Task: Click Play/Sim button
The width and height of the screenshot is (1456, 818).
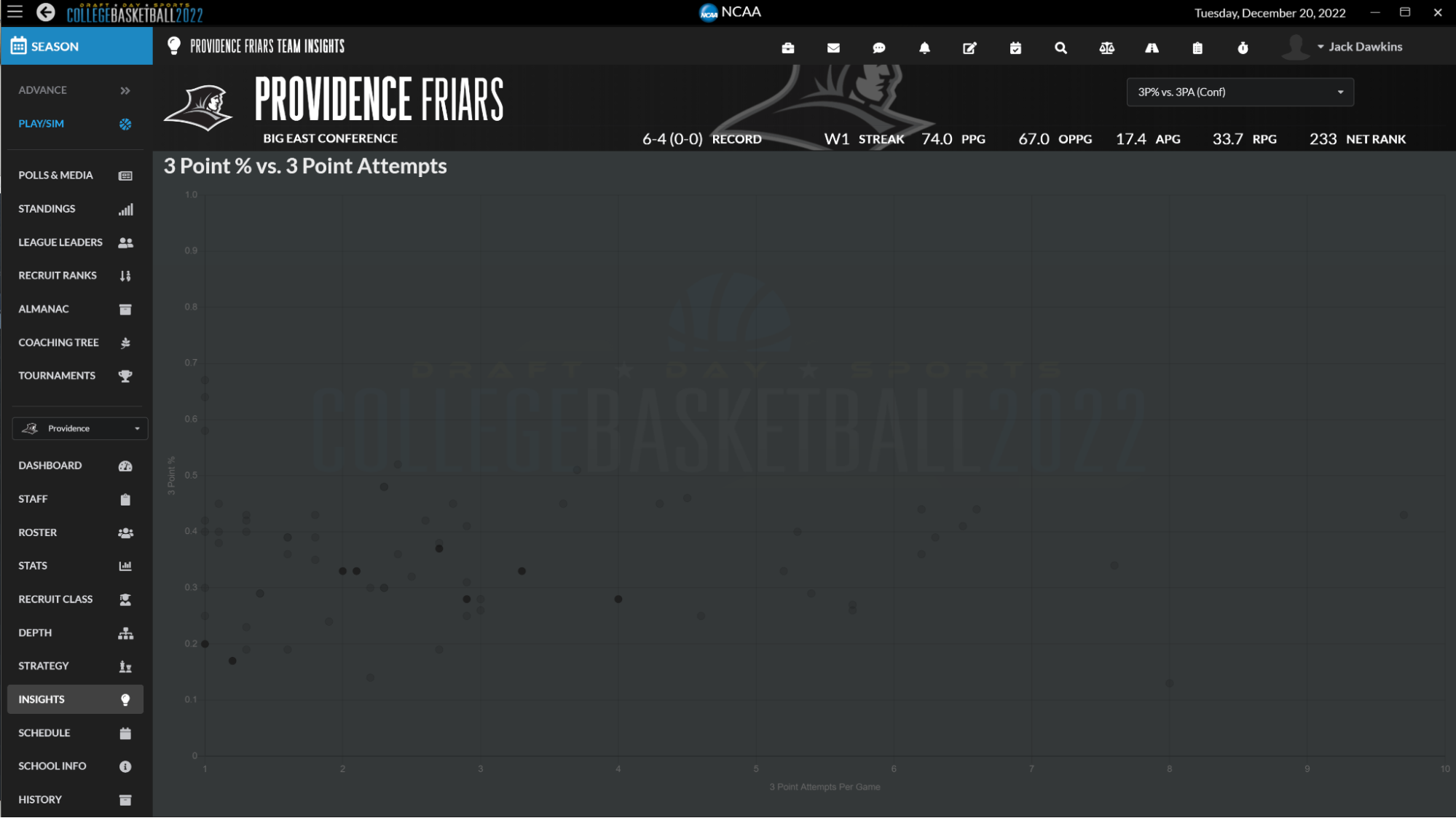Action: click(x=75, y=124)
